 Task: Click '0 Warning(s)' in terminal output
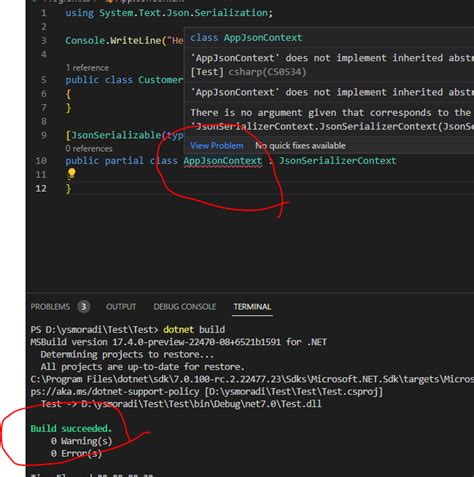click(x=81, y=441)
